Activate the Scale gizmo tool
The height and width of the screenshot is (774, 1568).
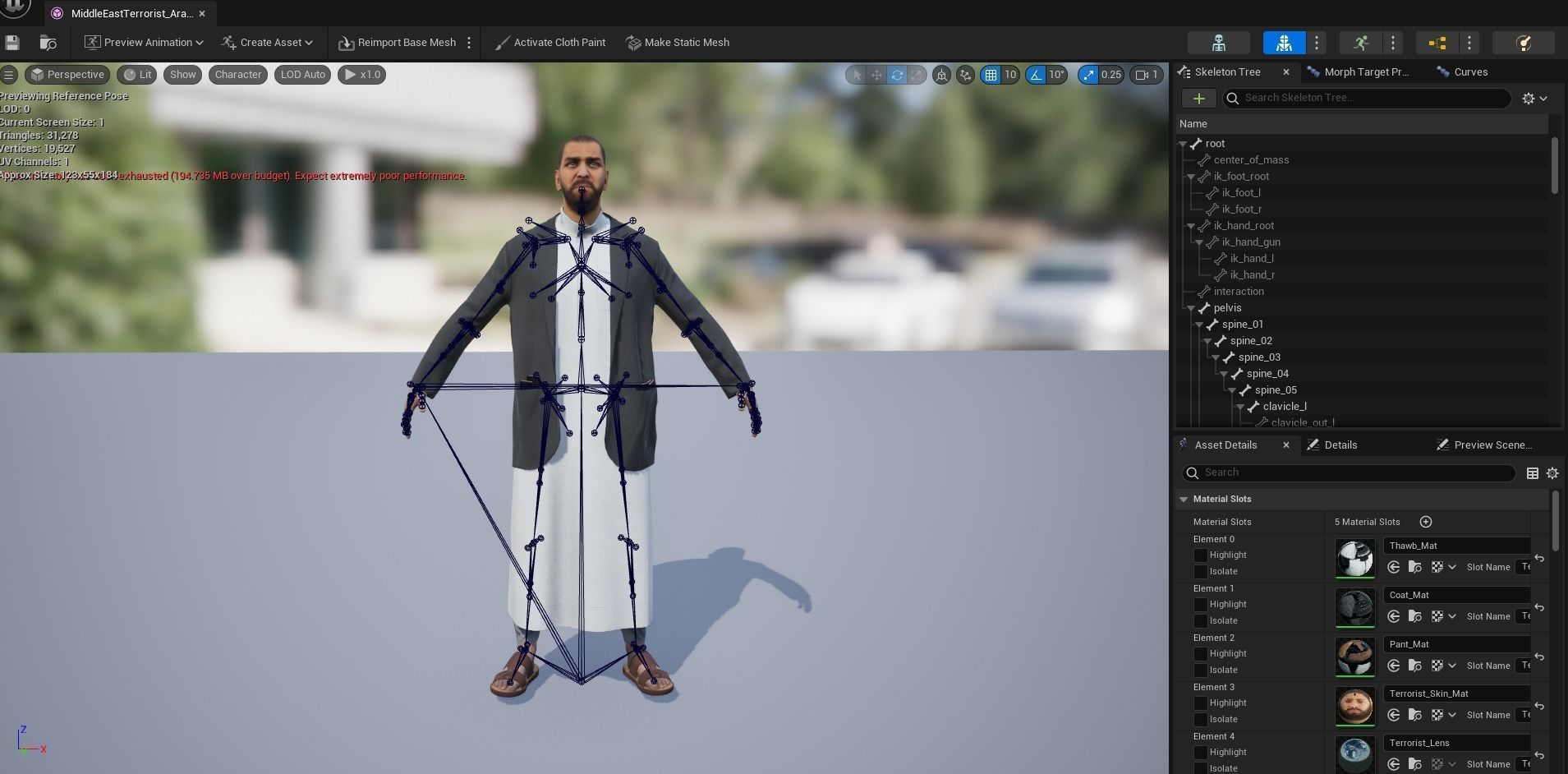tap(916, 75)
